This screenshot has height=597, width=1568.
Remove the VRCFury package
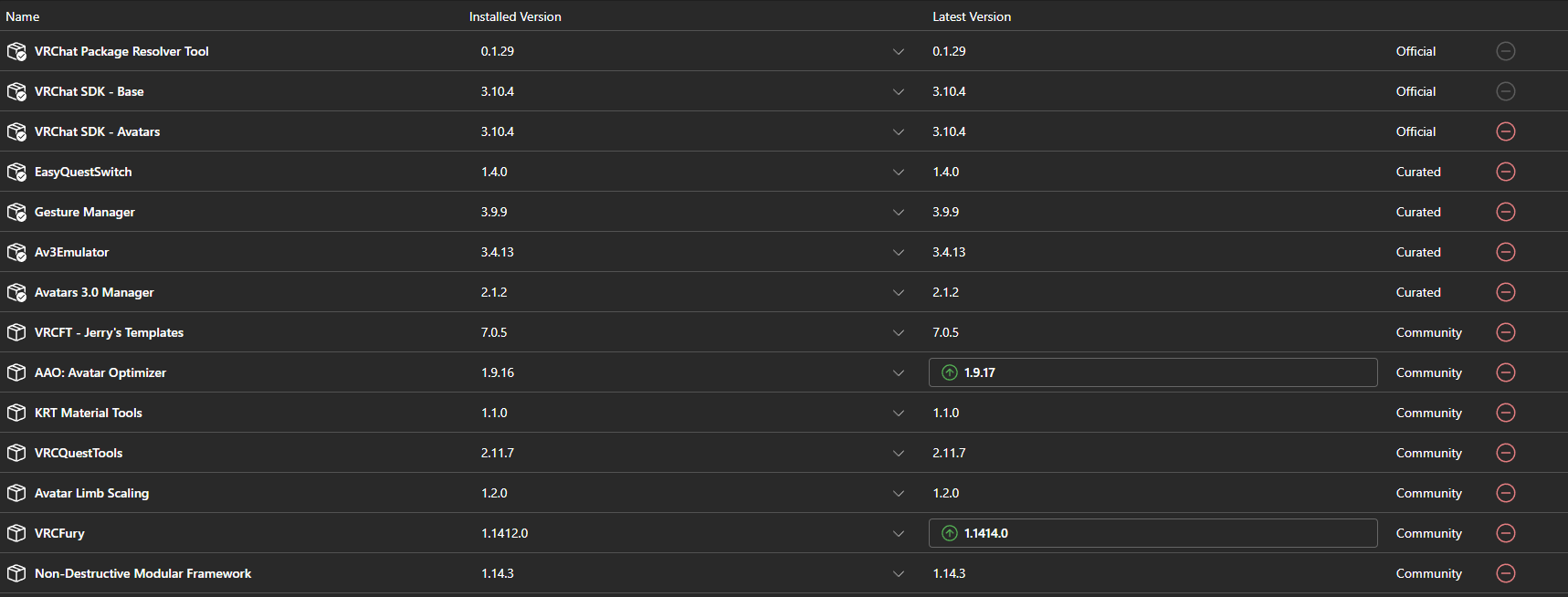click(x=1506, y=533)
